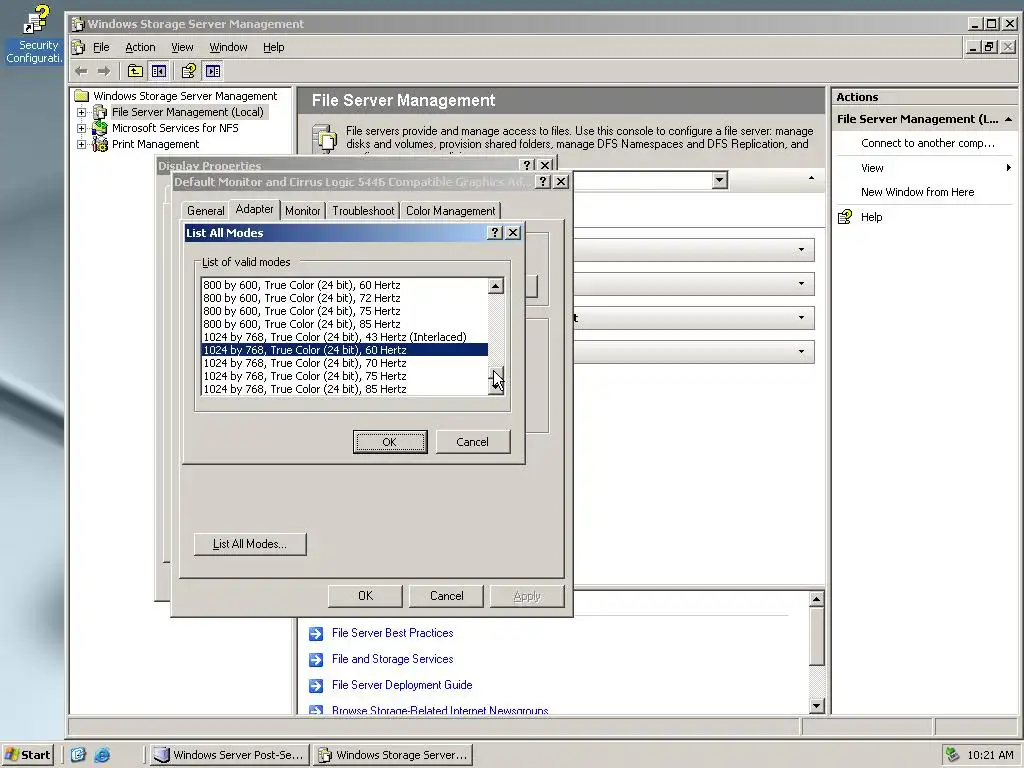The width and height of the screenshot is (1024, 768).
Task: Click the Microsoft Services for NFS icon
Action: 100,128
